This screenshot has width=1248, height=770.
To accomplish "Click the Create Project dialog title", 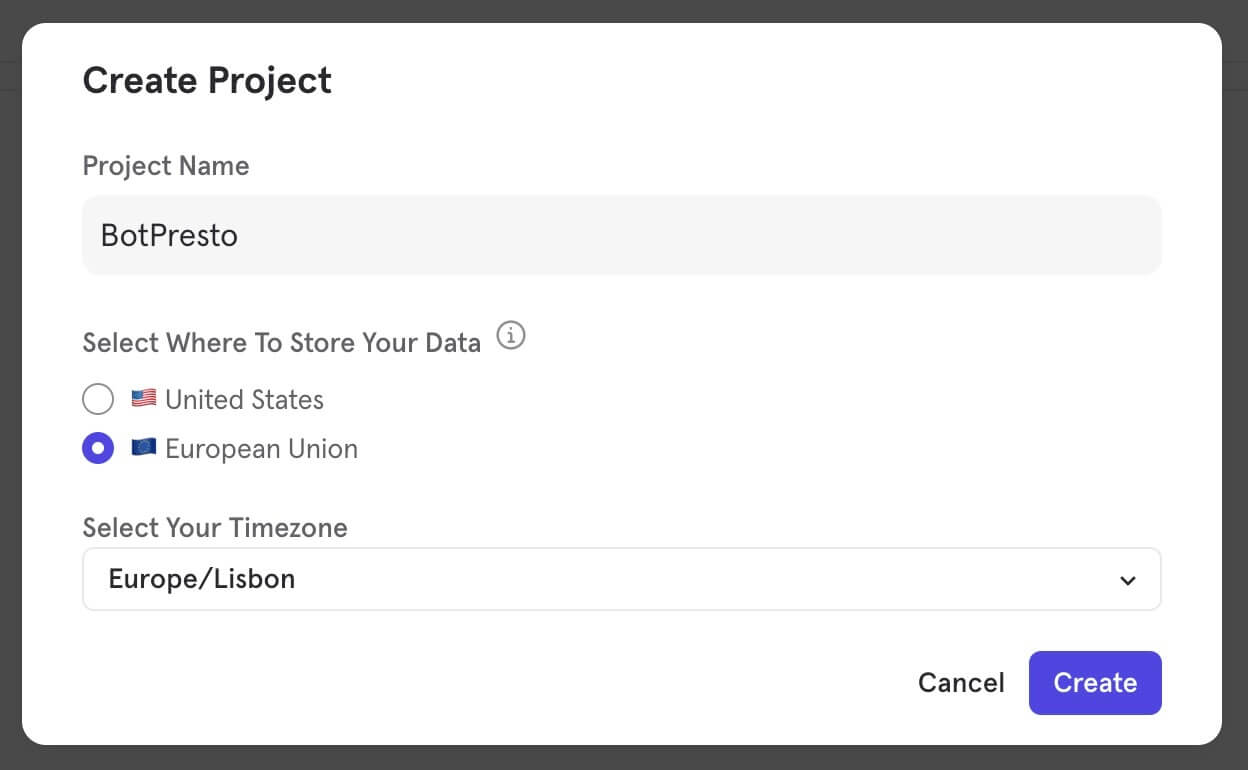I will (207, 80).
